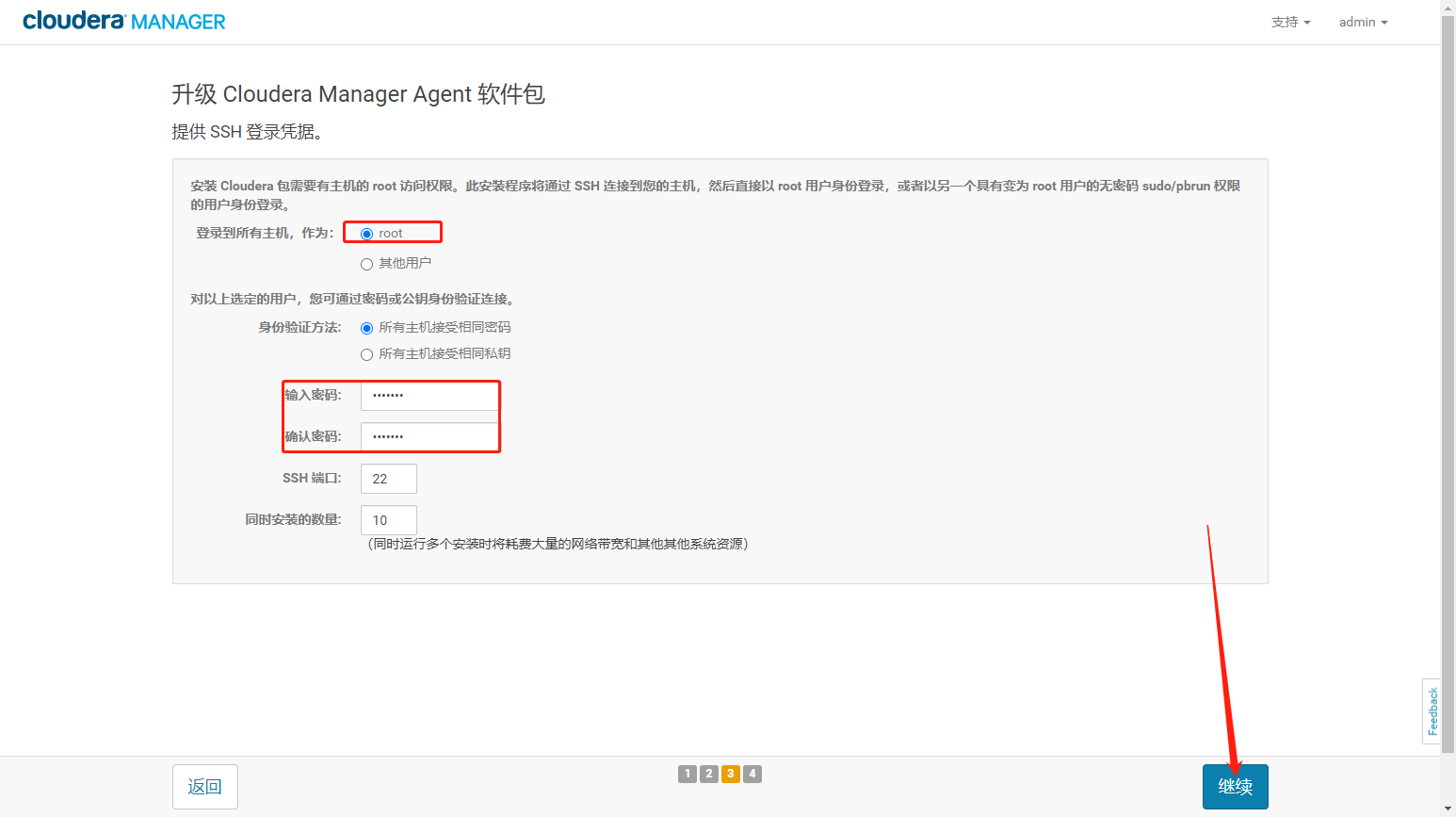The image size is (1456, 817).
Task: Click the 继续 continue button
Action: [x=1236, y=787]
